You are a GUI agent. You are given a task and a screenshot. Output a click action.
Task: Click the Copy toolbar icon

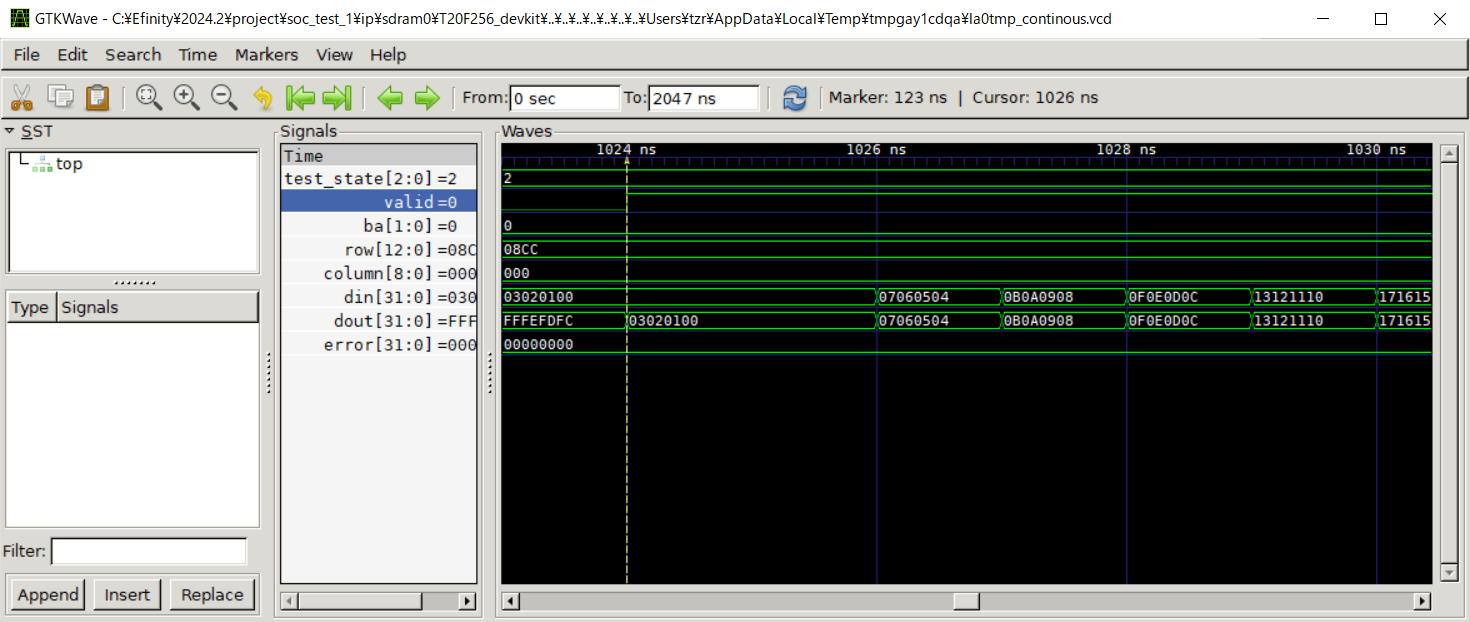(x=60, y=97)
